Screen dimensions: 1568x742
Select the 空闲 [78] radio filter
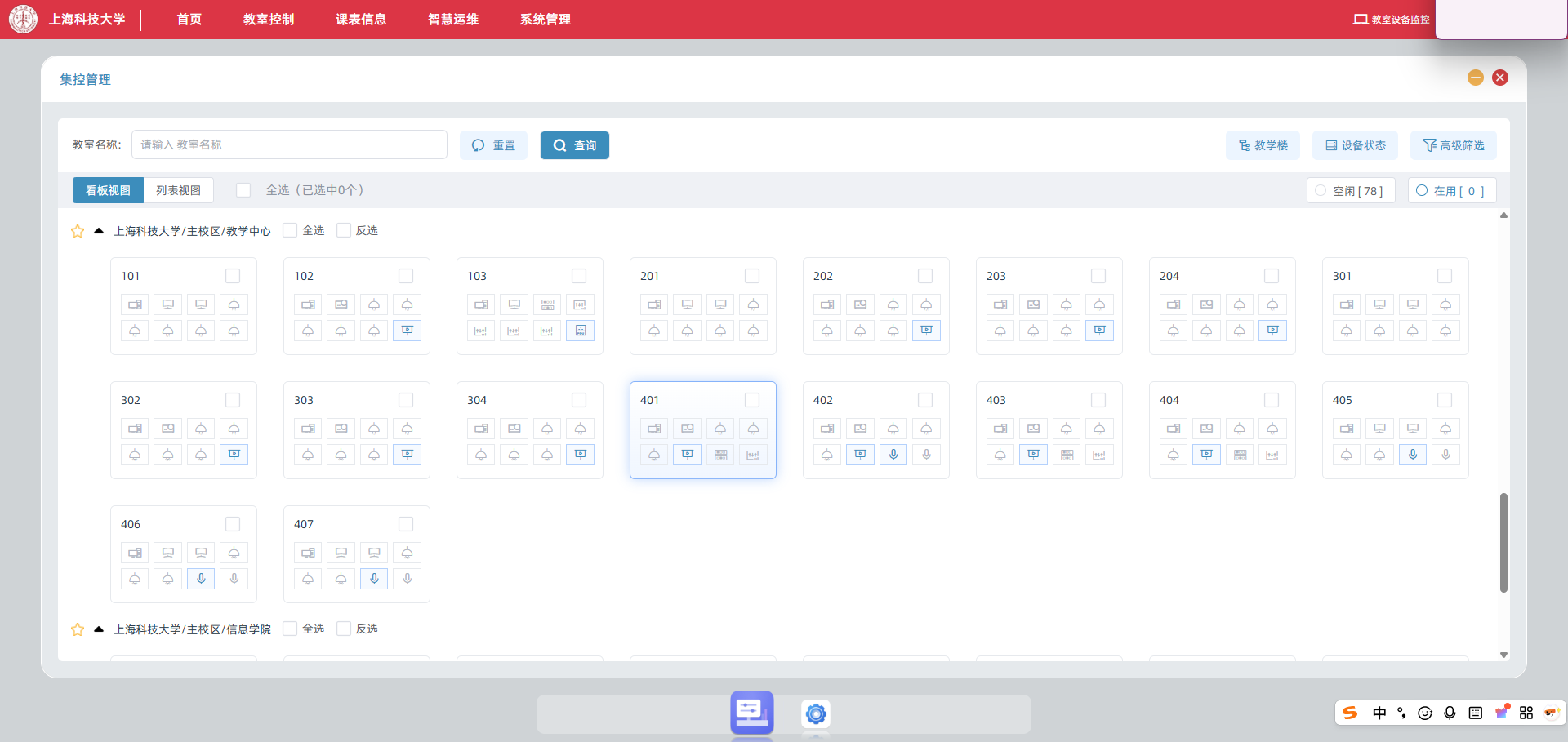coord(1321,190)
